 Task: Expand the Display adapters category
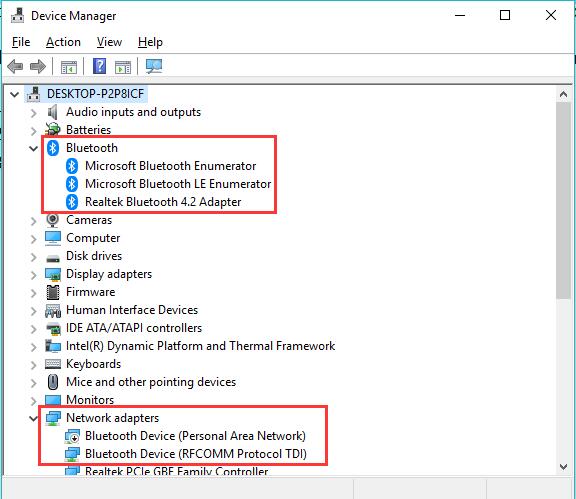pos(33,275)
